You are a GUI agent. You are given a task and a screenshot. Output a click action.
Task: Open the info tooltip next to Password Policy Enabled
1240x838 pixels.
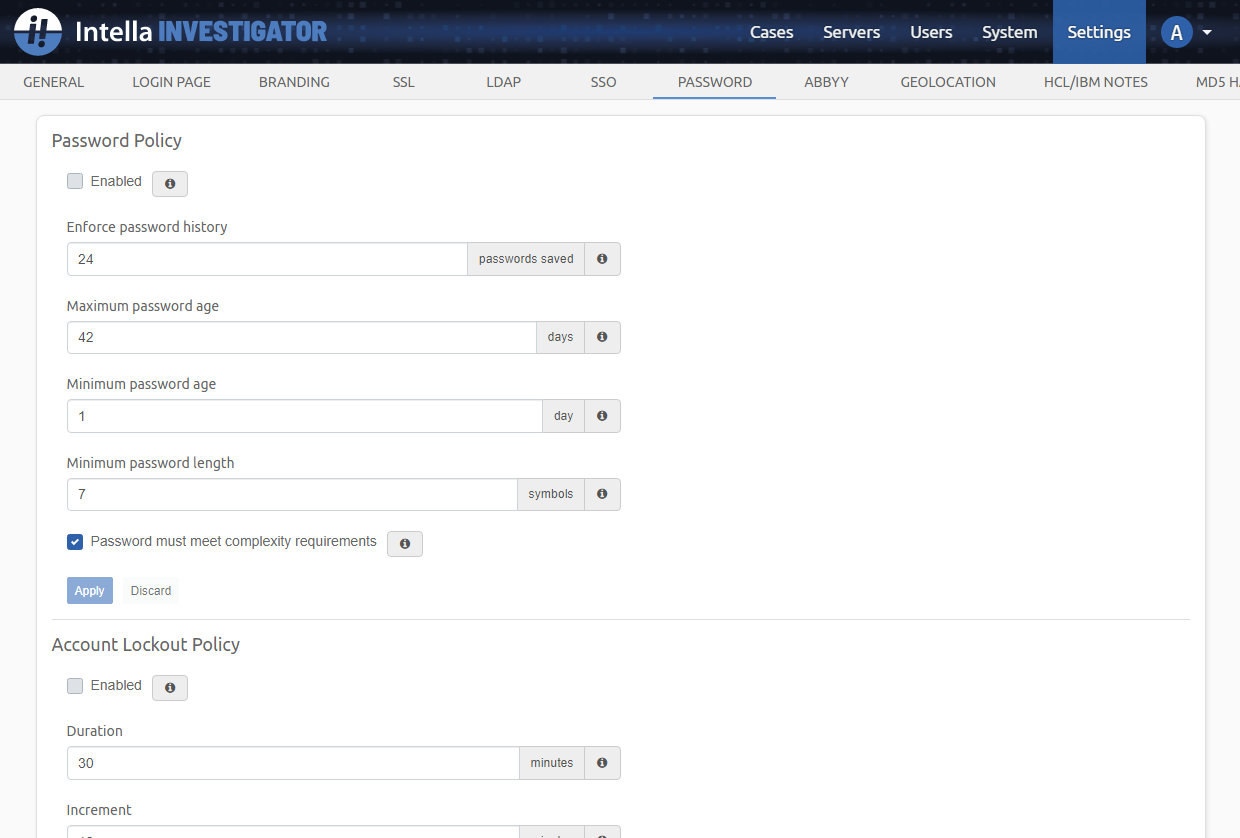(x=169, y=183)
